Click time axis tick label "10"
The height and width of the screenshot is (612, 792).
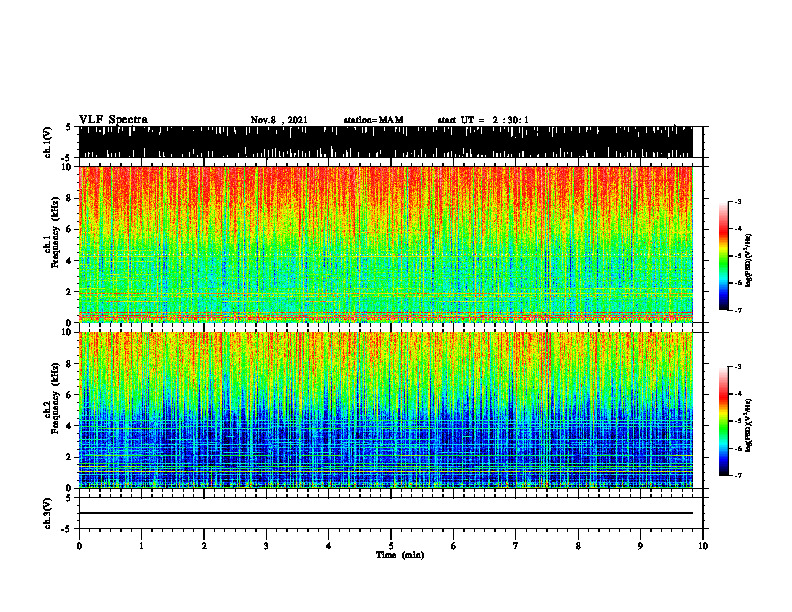(x=703, y=546)
